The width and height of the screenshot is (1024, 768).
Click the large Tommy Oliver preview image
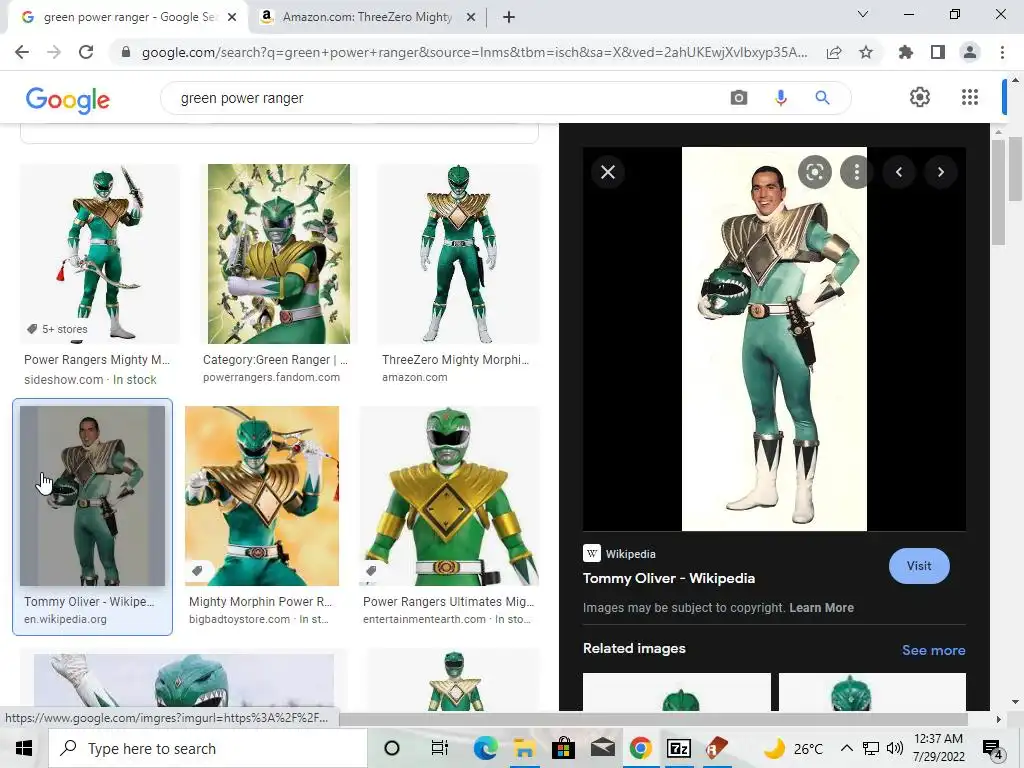774,339
